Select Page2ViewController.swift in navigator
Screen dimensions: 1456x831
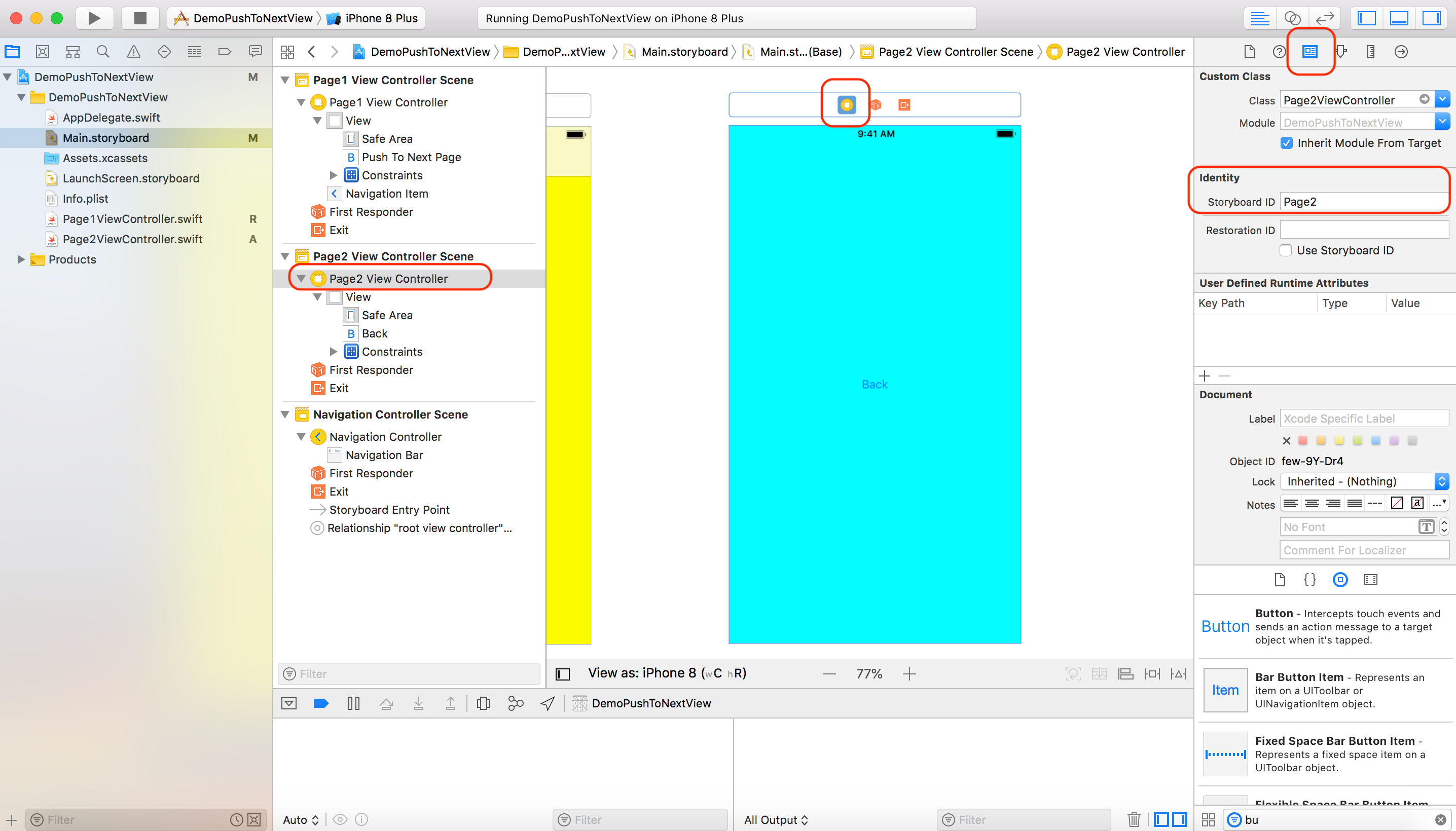pyautogui.click(x=132, y=239)
